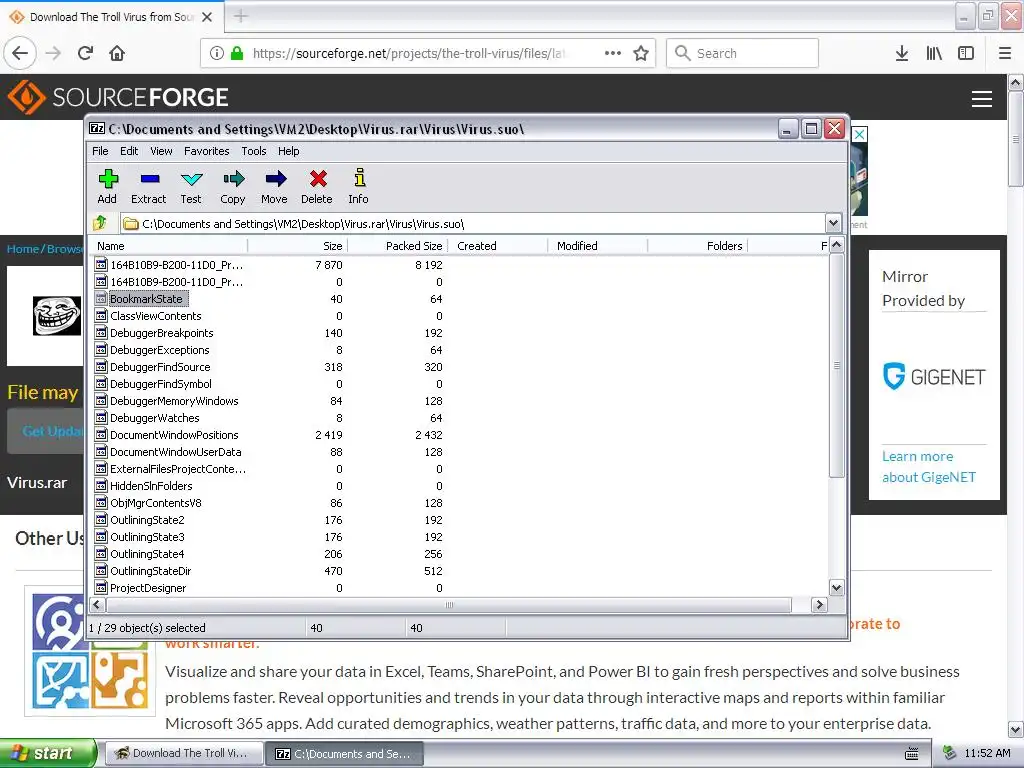1024x768 pixels.
Task: Open the 7-Zip Tools menu
Action: 253,151
